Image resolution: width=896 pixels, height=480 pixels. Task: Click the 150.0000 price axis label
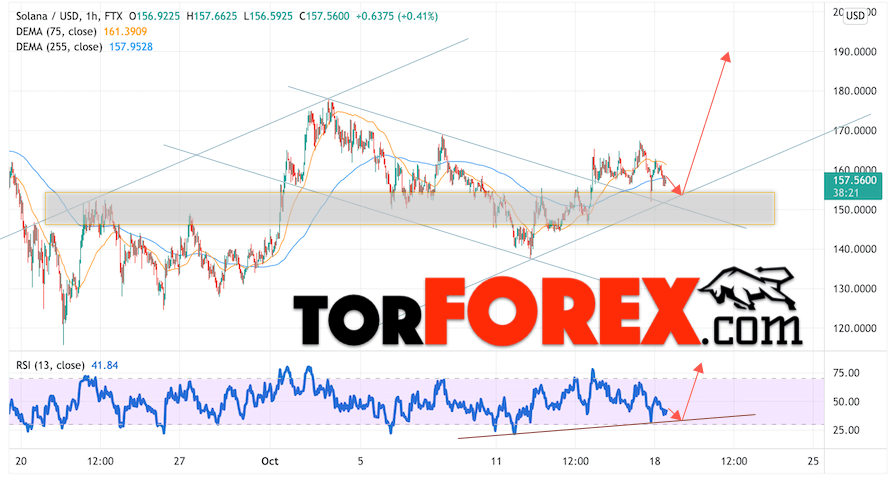(854, 210)
